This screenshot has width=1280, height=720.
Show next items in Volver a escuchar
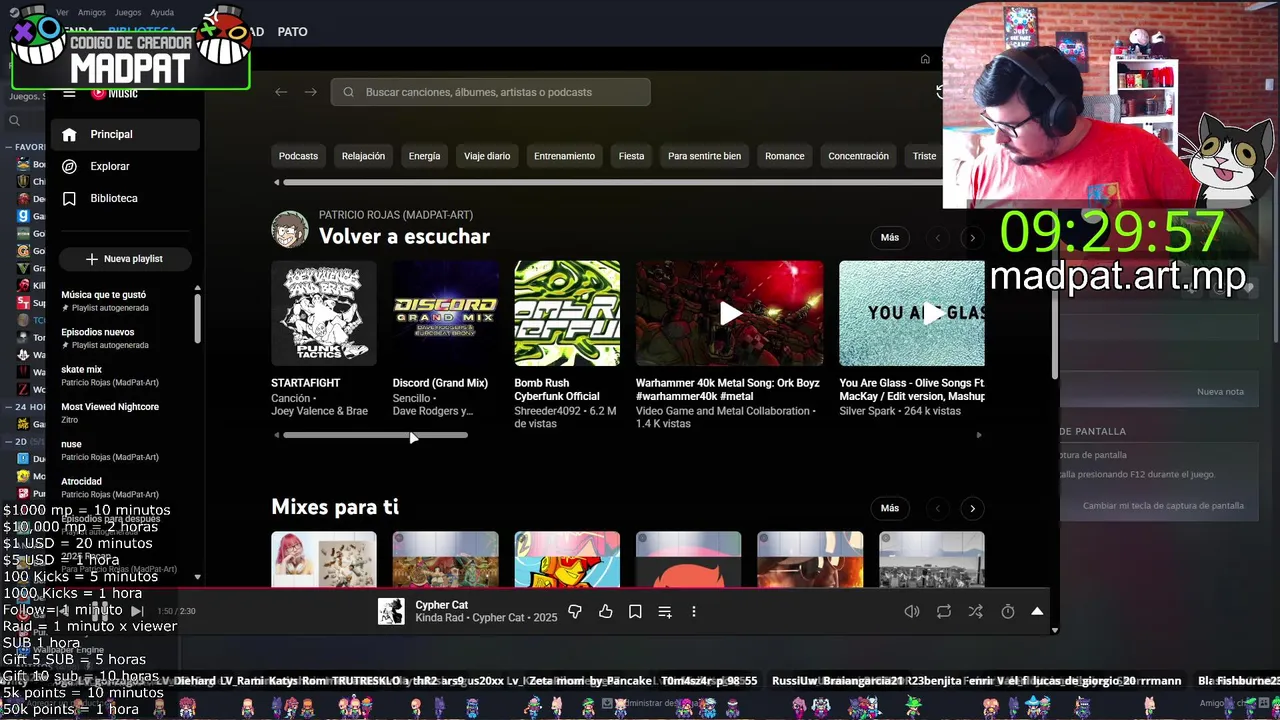tap(972, 238)
